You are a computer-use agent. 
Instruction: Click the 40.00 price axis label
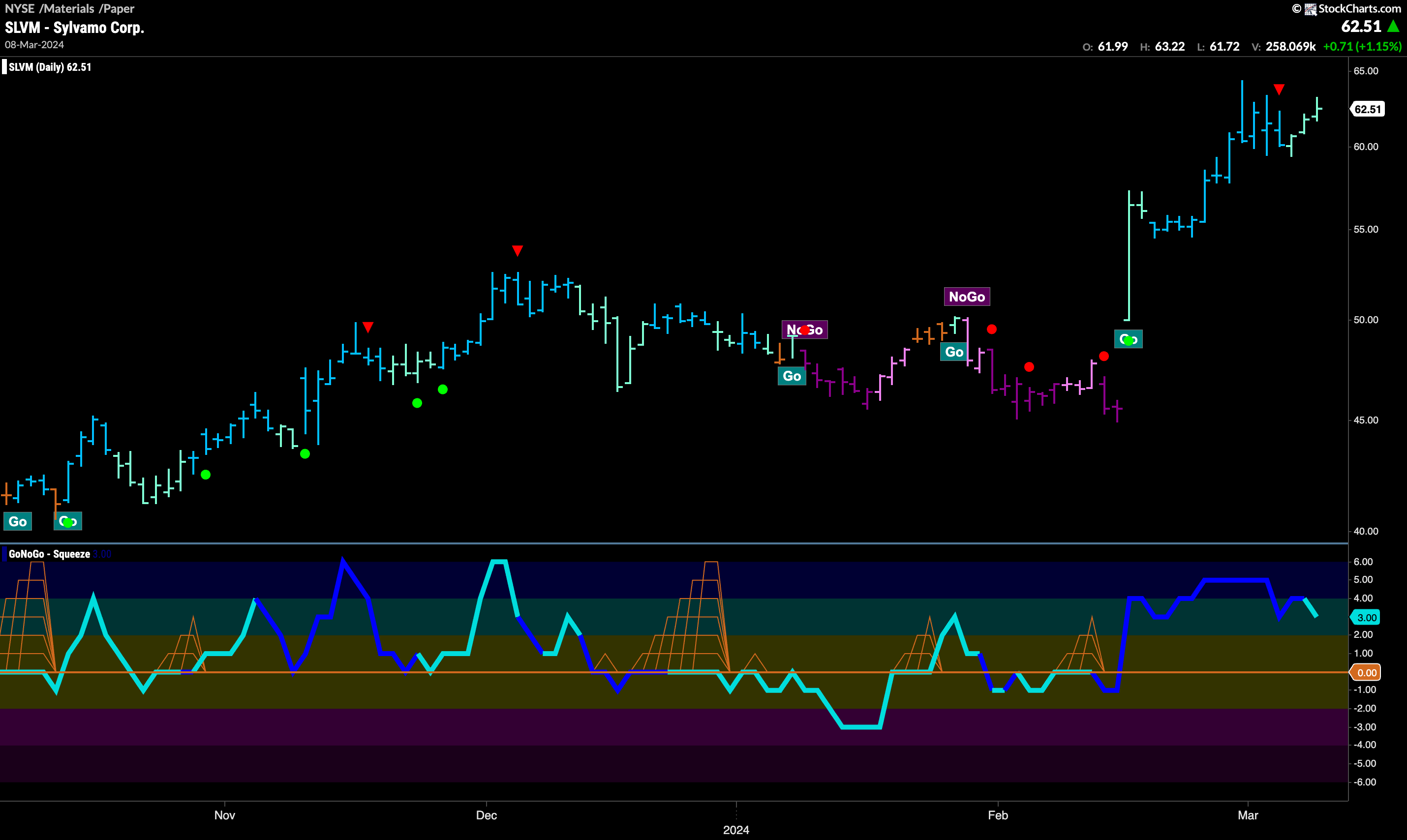click(1366, 531)
